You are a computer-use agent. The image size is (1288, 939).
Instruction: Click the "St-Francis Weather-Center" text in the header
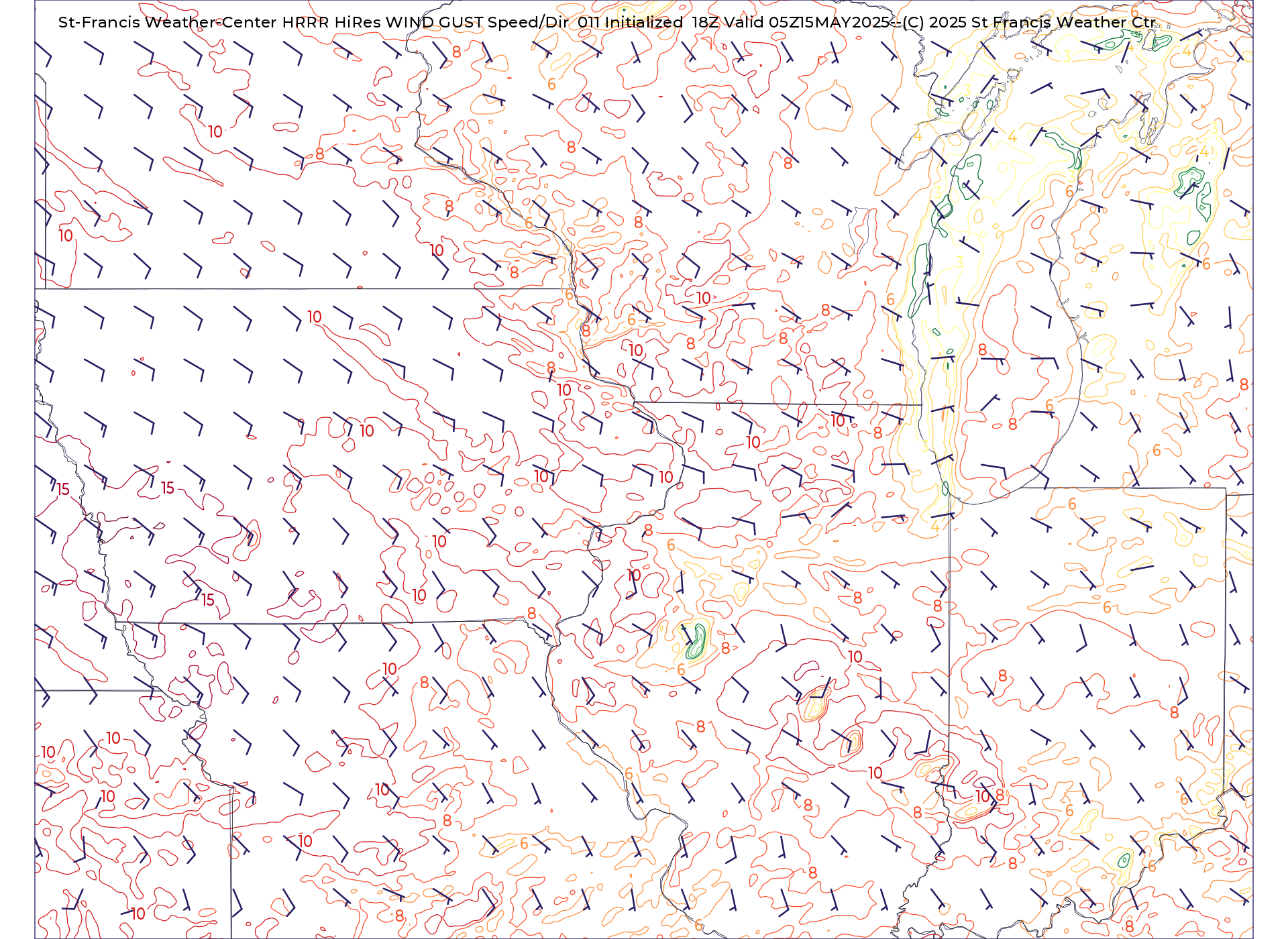[168, 22]
